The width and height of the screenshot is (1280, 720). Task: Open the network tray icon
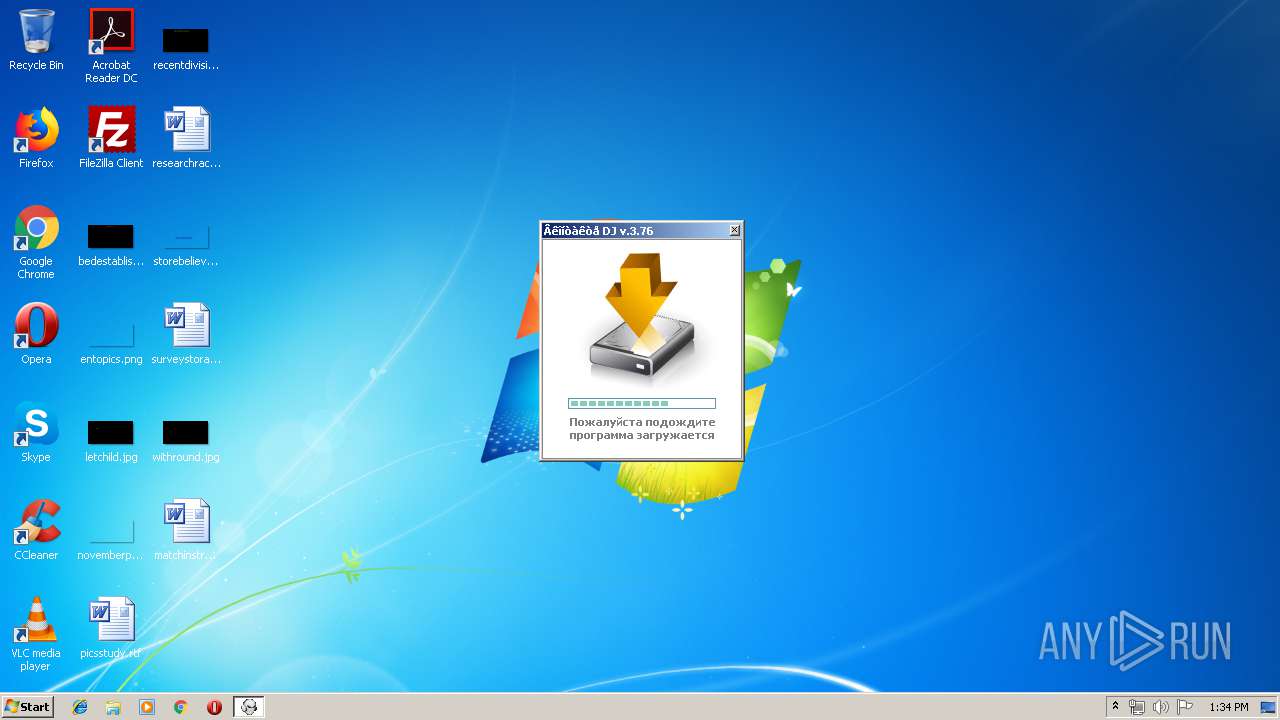(1137, 707)
